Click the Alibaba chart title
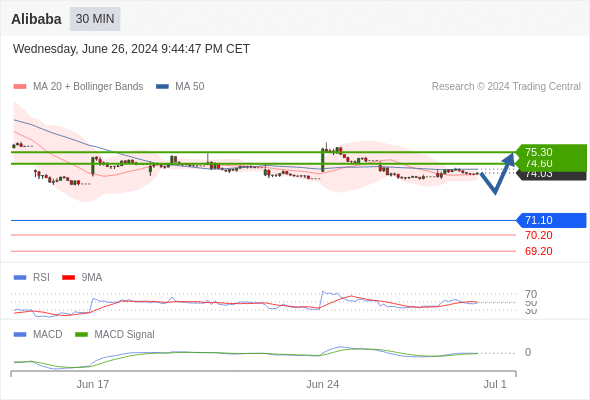Image resolution: width=590 pixels, height=400 pixels. [x=36, y=19]
